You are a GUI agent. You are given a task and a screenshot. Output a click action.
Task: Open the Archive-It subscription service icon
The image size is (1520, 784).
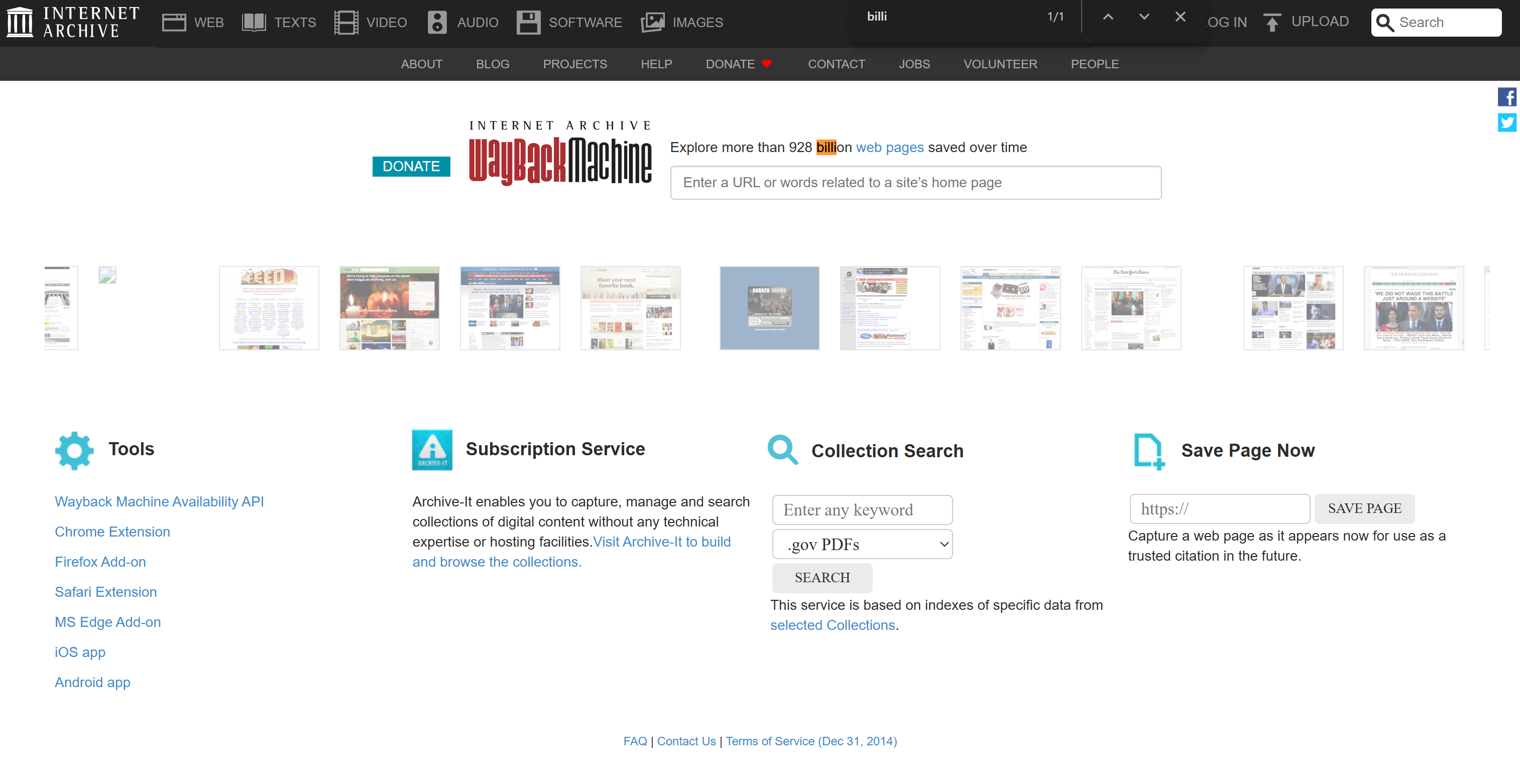(432, 450)
